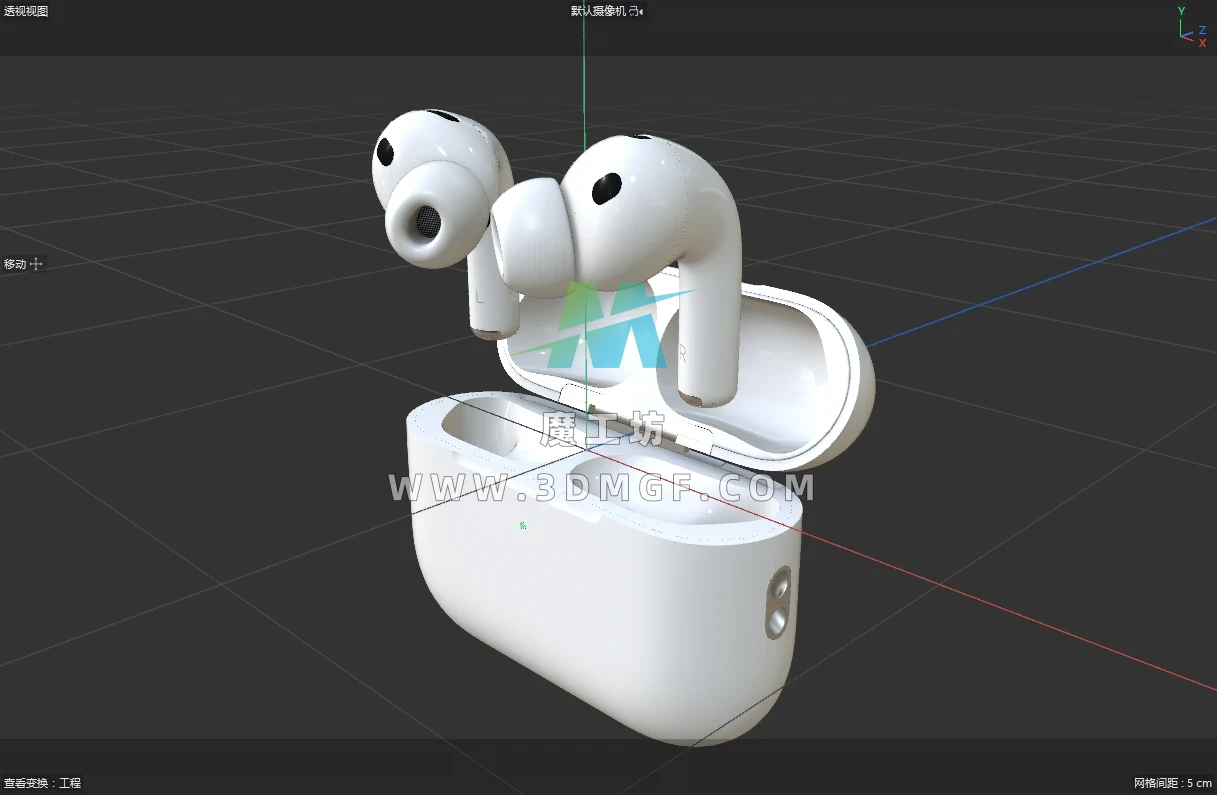Click the small green marker on the case
The height and width of the screenshot is (795, 1217).
pyautogui.click(x=523, y=525)
